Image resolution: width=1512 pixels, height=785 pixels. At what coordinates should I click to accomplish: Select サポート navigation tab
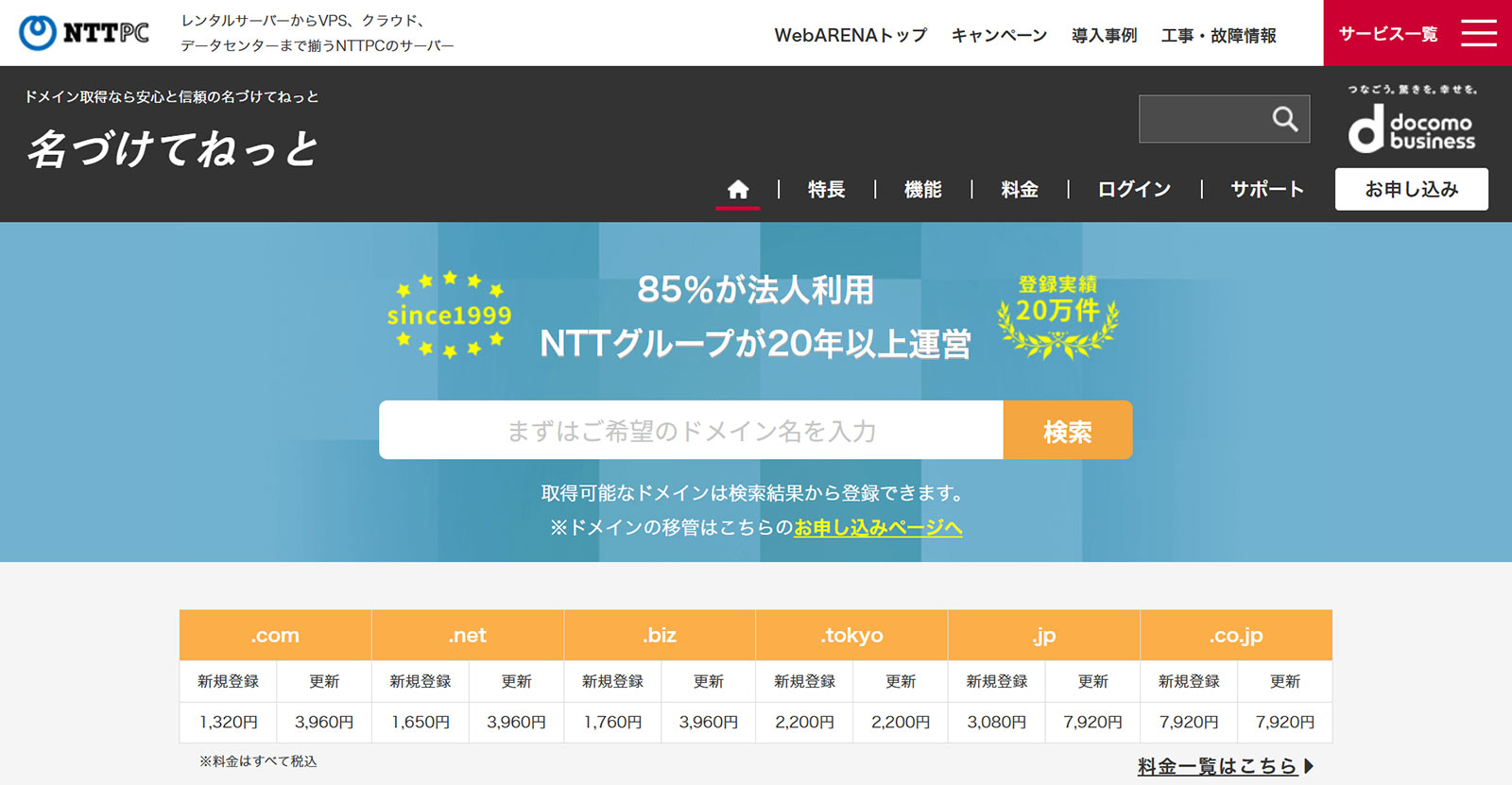1267,189
